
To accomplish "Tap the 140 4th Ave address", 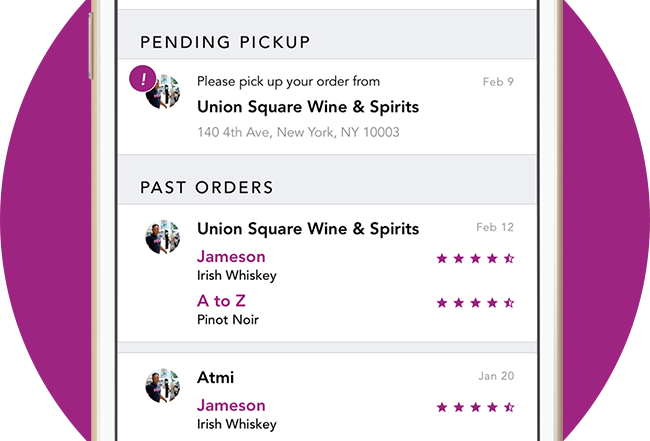I will coord(298,132).
